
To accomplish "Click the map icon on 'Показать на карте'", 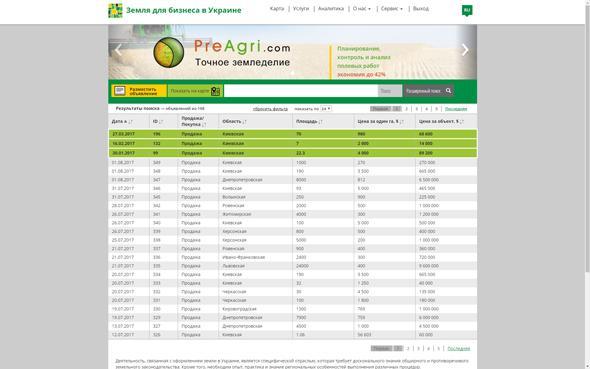I will (215, 91).
